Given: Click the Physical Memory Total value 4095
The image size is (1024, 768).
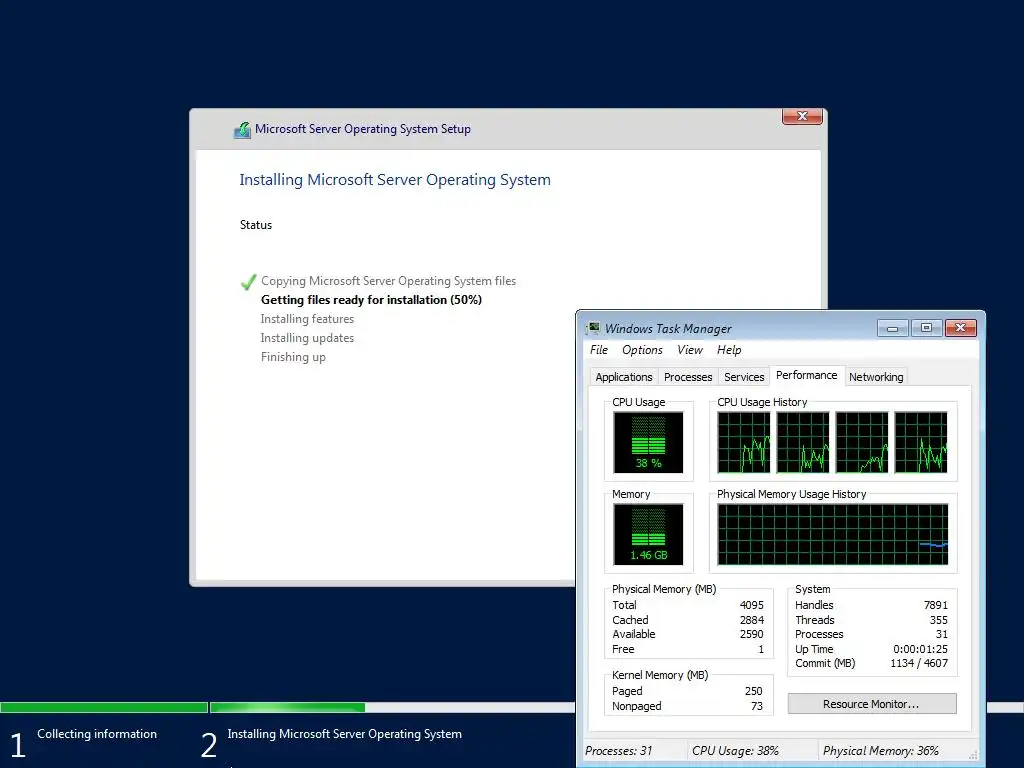Looking at the screenshot, I should tap(751, 605).
